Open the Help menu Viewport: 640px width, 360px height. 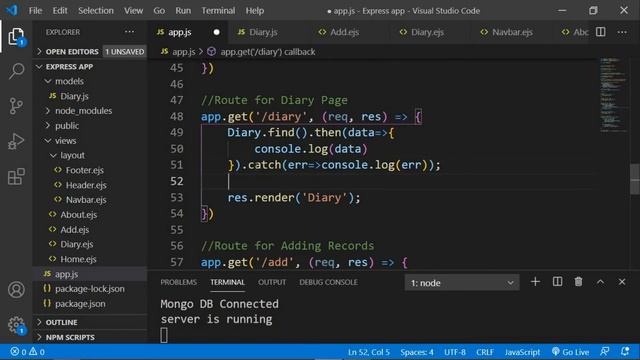click(255, 11)
